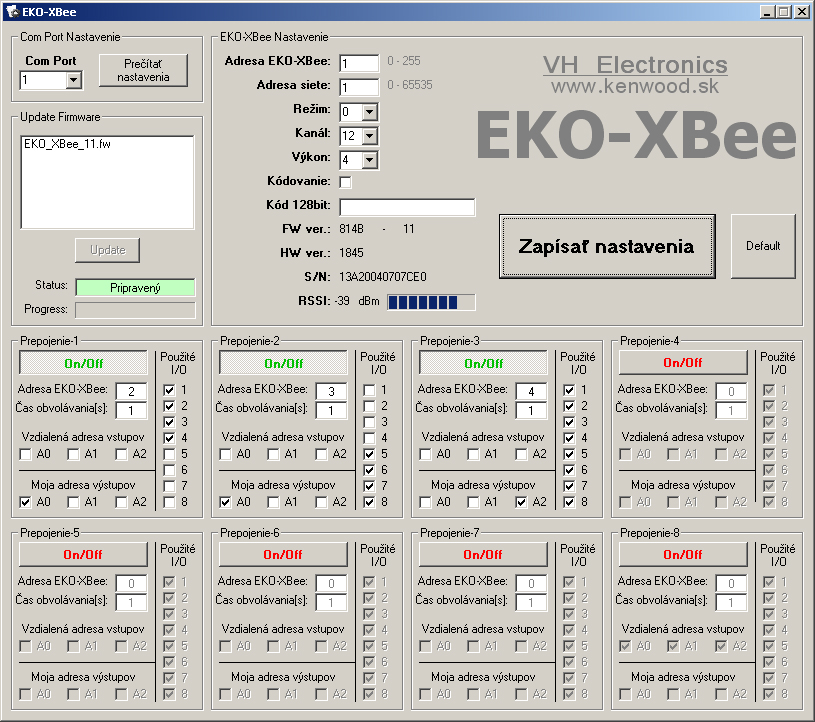Check Vzdialená adresa vstupov A0 in Prepojenie-2
Screen dimensions: 815x722
(225, 454)
